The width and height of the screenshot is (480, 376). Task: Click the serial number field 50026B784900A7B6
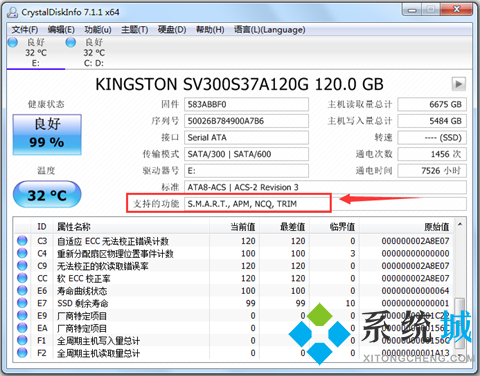(246, 121)
